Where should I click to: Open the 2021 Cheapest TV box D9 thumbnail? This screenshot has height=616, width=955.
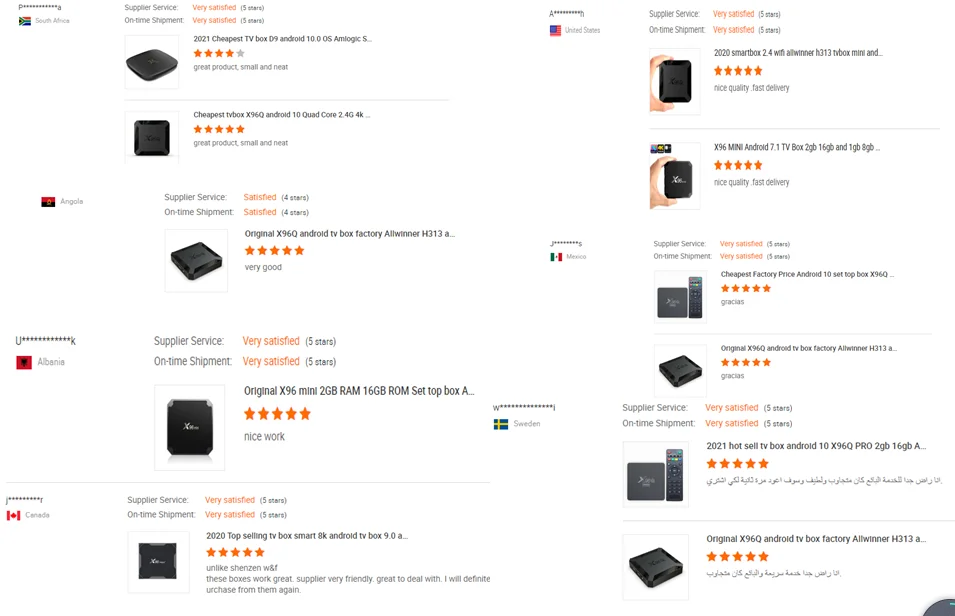tap(152, 62)
